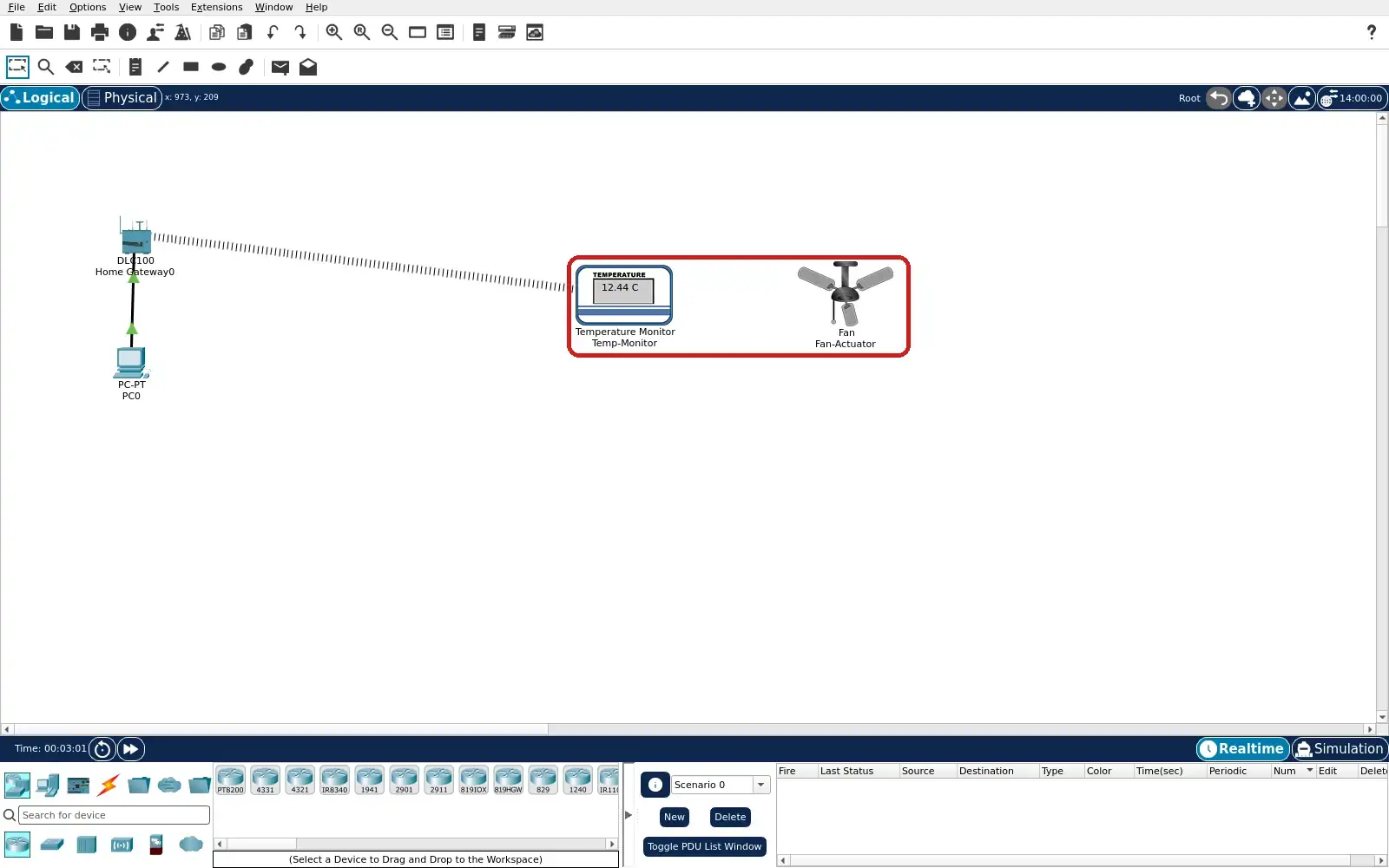This screenshot has height=868, width=1389.
Task: Select the Switches subcategory
Action: (x=52, y=844)
